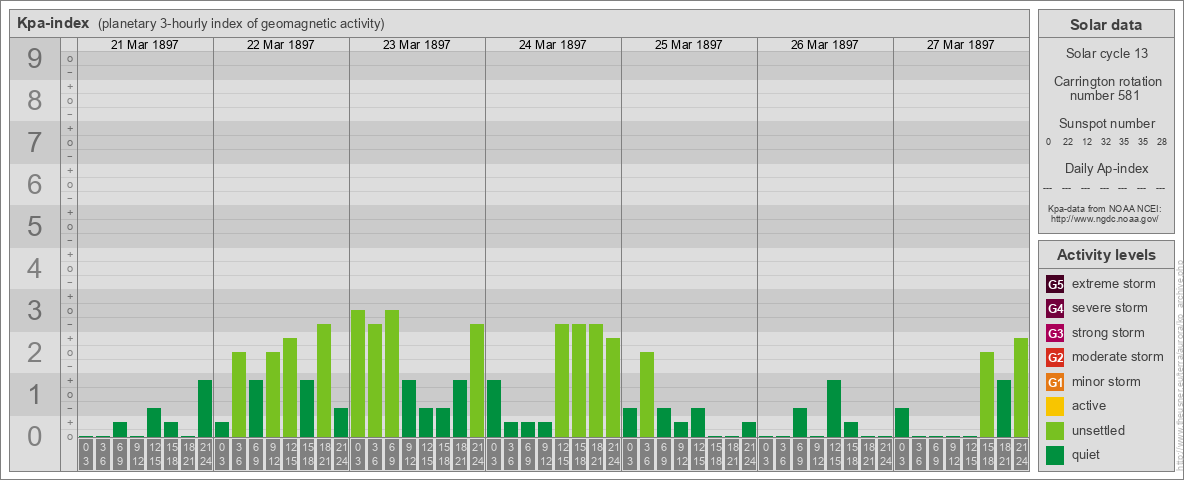Click the 22 Mar 18-21h bar

point(324,380)
